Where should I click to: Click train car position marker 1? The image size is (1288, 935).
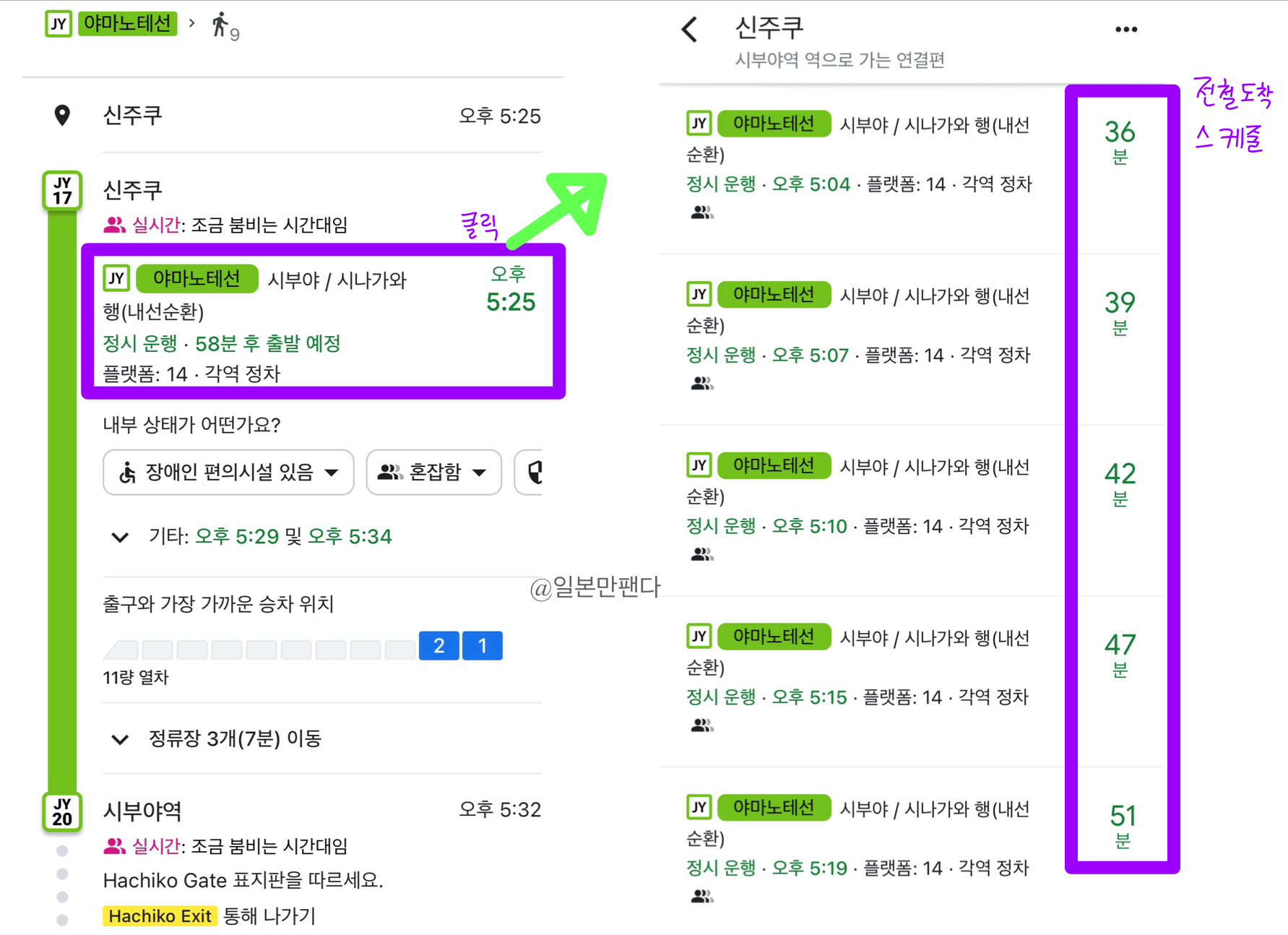coord(482,645)
